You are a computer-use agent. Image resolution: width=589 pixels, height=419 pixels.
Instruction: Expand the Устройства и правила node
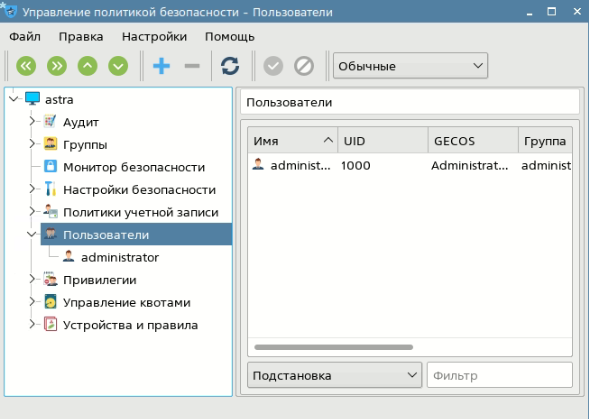point(32,324)
